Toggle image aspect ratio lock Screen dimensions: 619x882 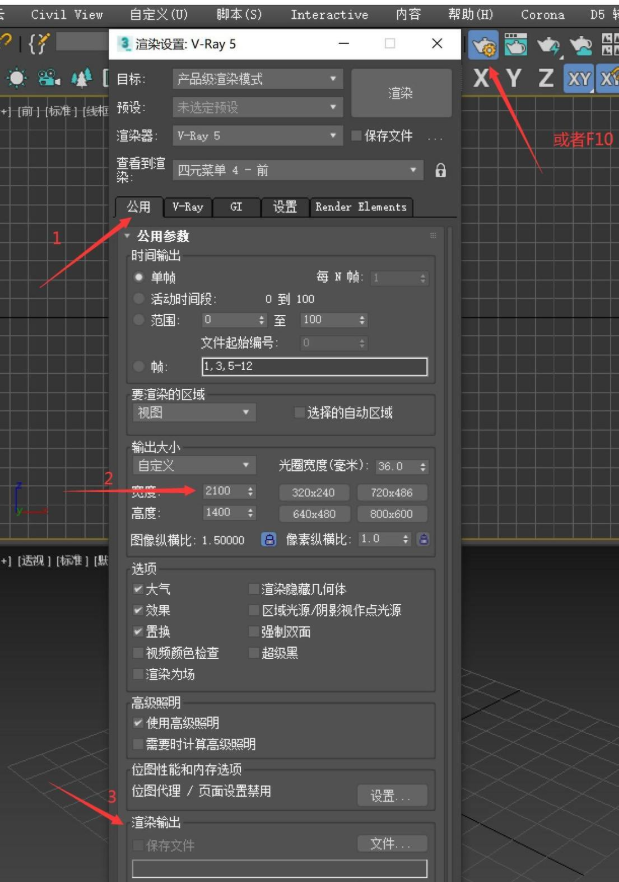click(268, 539)
